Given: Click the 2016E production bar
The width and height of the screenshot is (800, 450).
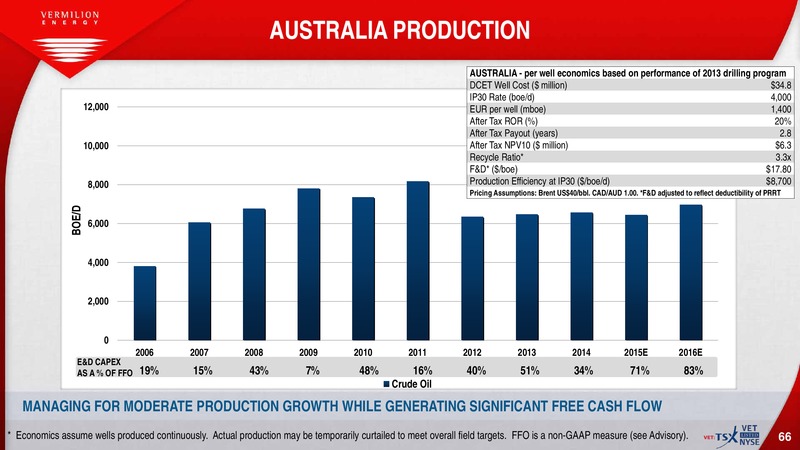Looking at the screenshot, I should click(691, 272).
